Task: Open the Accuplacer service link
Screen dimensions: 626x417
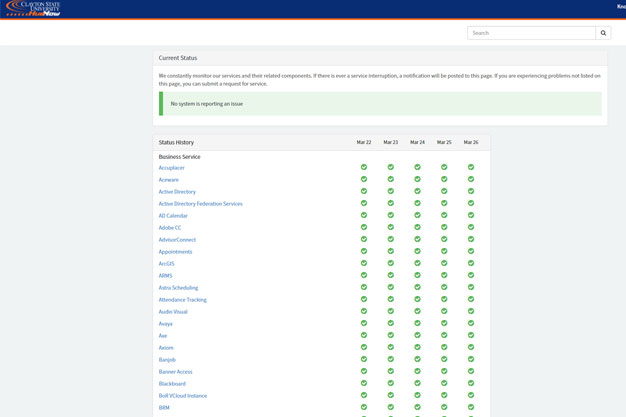Action: click(172, 168)
